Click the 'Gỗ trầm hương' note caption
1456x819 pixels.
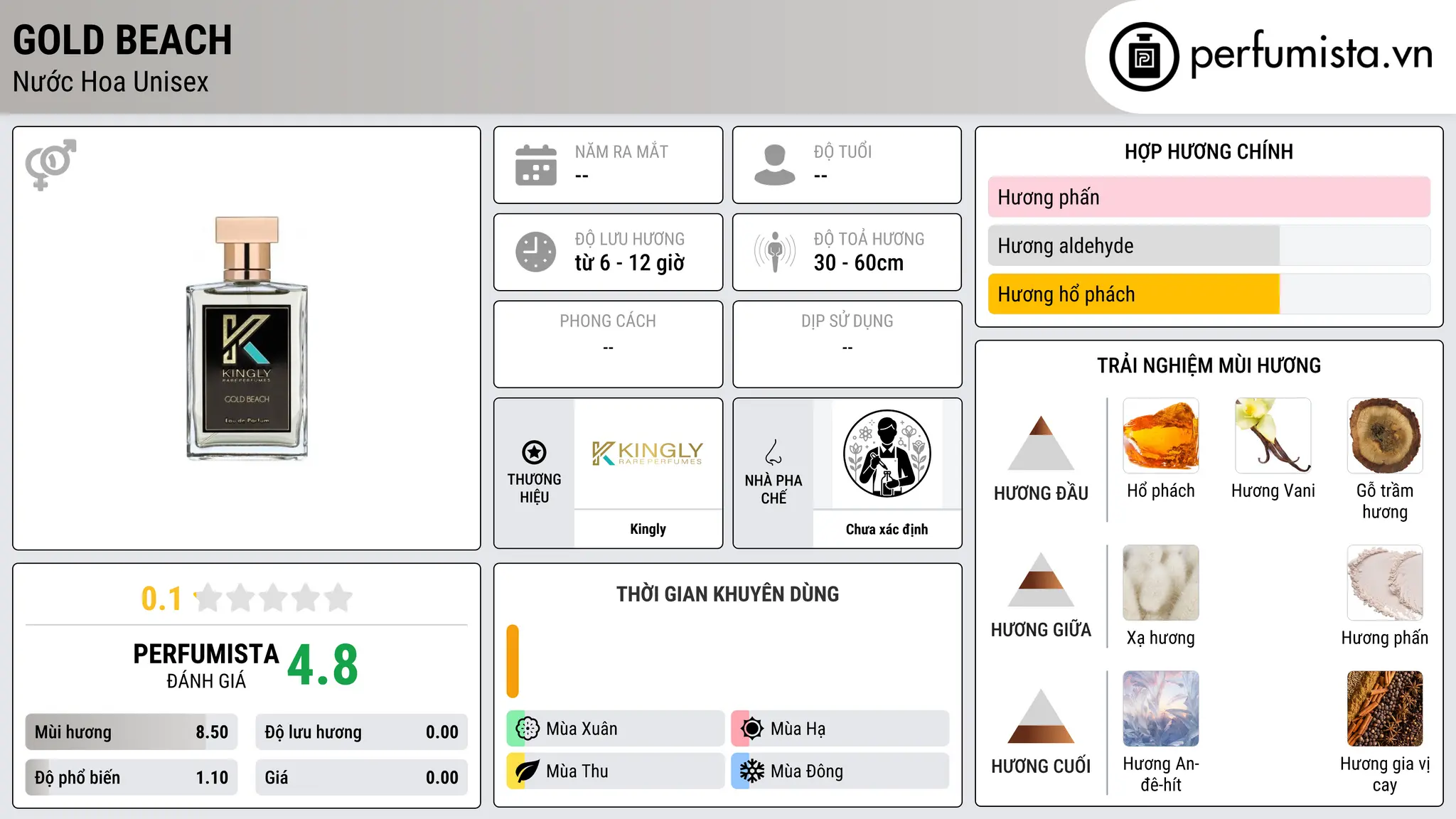tap(1385, 501)
